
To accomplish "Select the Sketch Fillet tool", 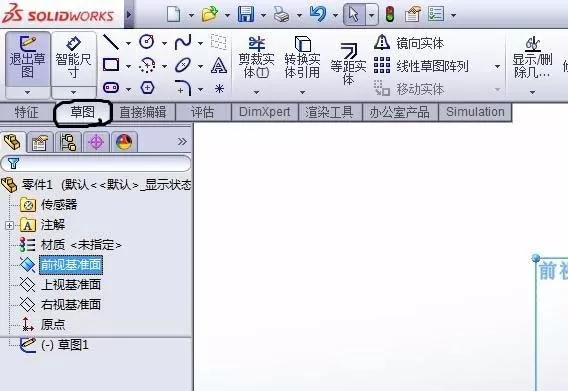I will pyautogui.click(x=183, y=88).
